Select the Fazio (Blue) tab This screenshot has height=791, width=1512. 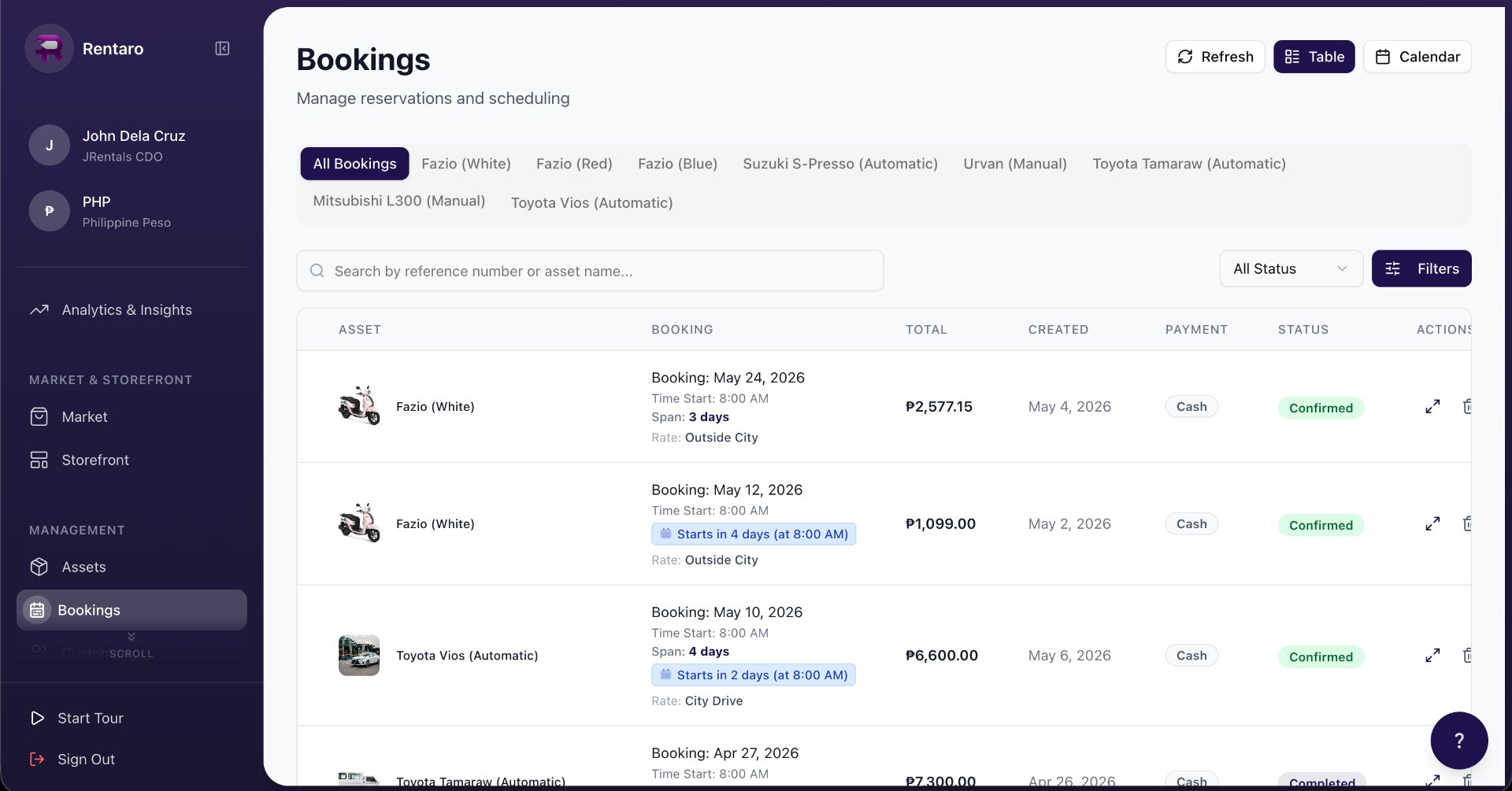click(x=677, y=164)
